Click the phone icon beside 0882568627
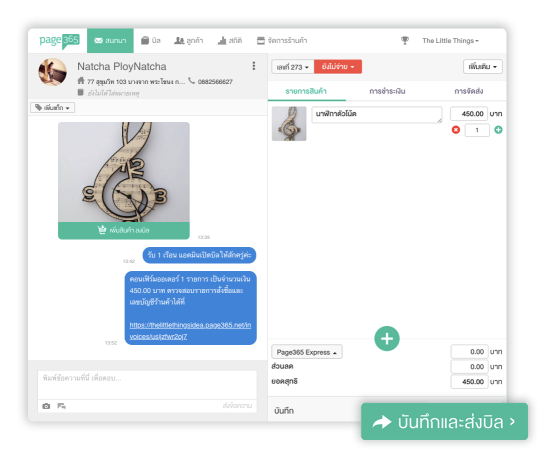 [191, 81]
